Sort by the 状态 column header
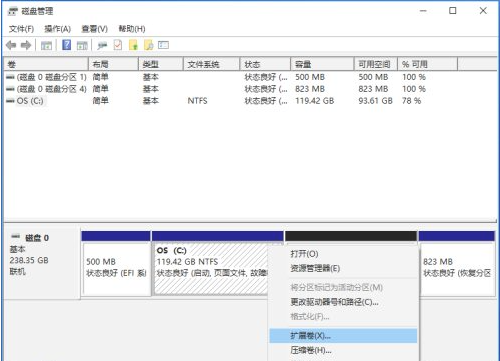Screen dimensions: 500x361 265,64
